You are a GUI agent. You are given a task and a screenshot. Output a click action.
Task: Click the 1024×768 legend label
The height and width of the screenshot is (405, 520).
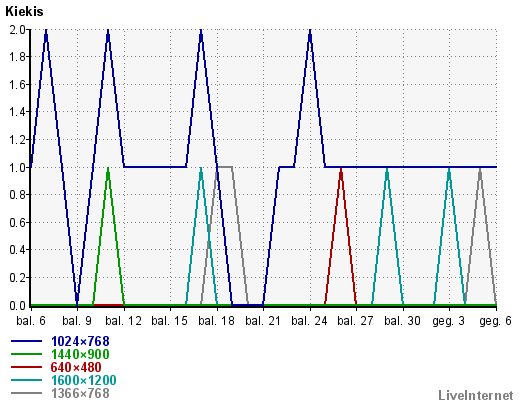click(80, 341)
